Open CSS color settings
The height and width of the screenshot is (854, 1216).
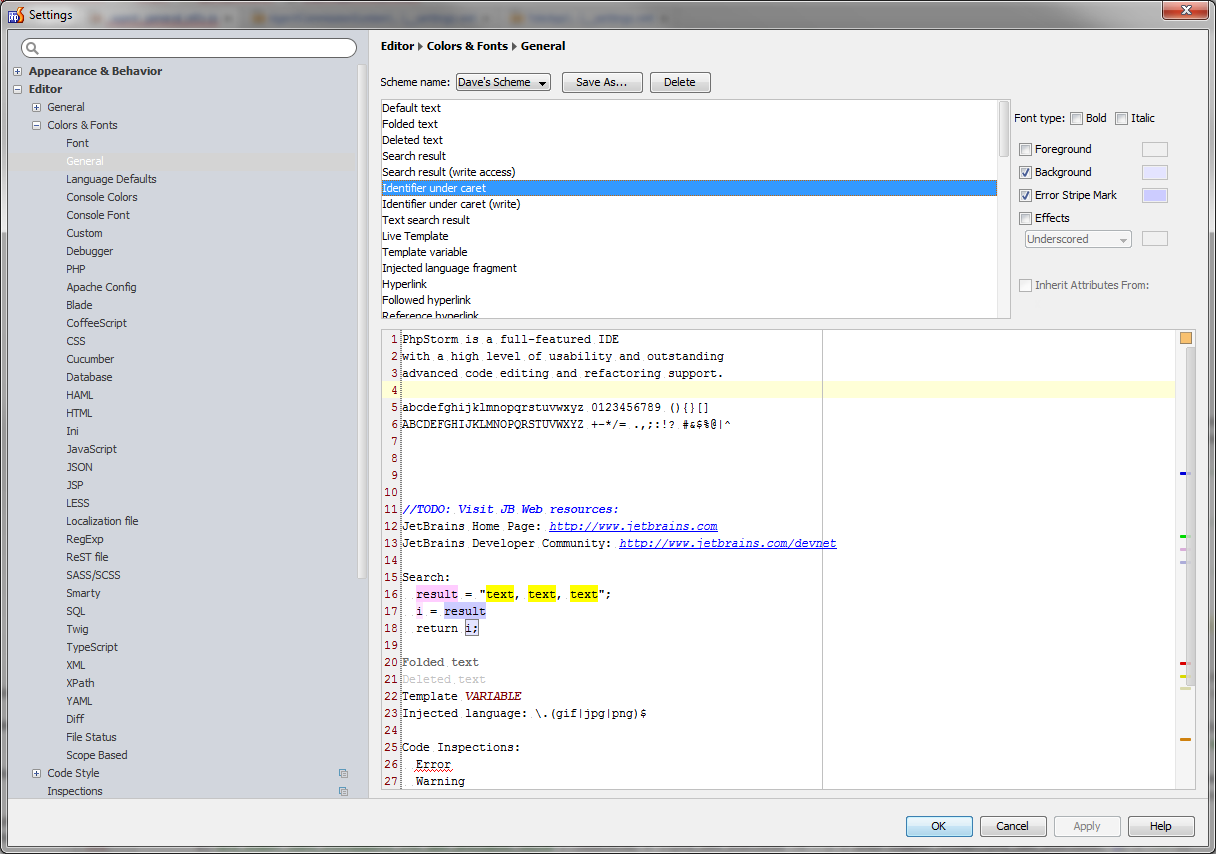[x=76, y=341]
